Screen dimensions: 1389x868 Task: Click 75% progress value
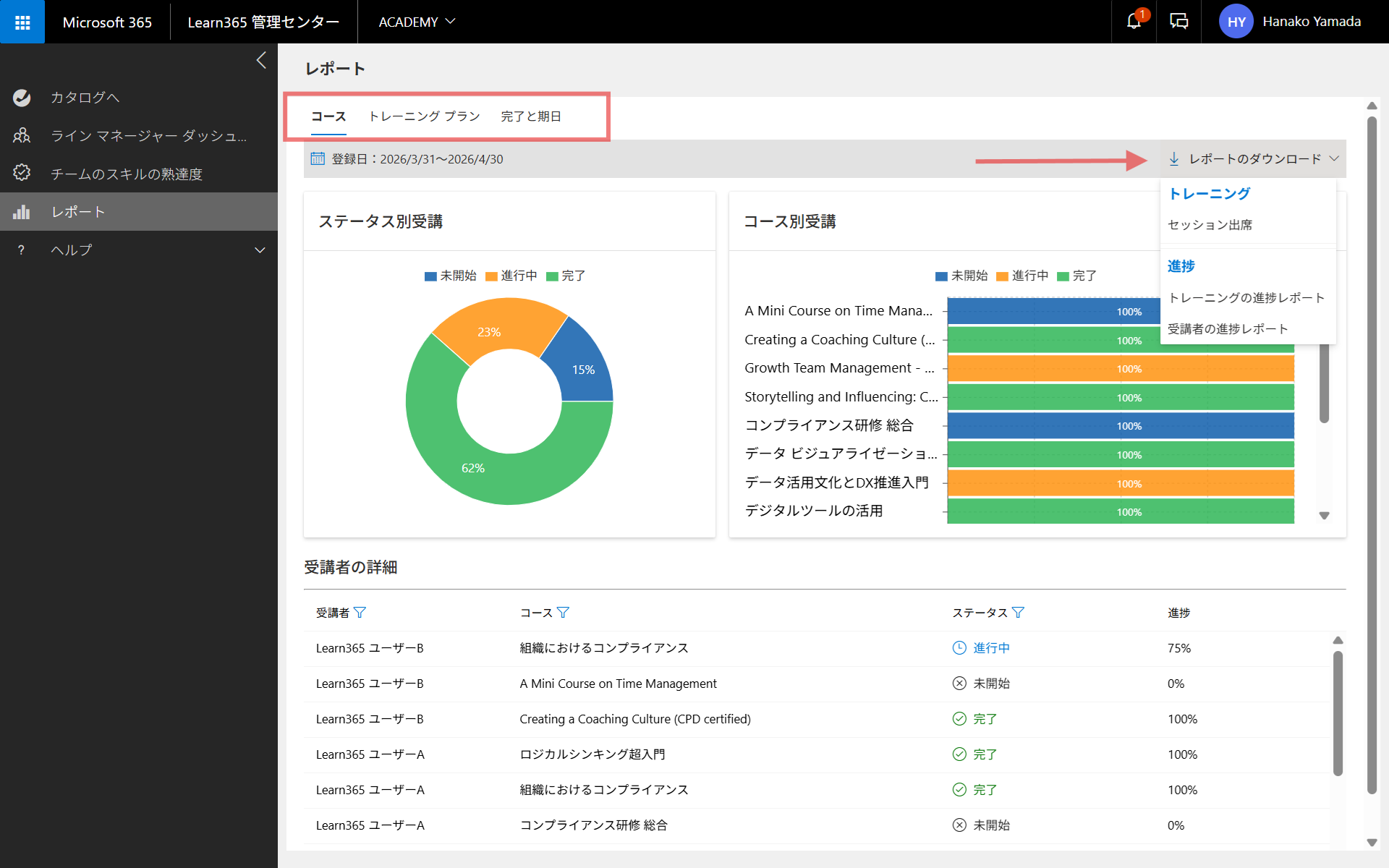point(1178,648)
